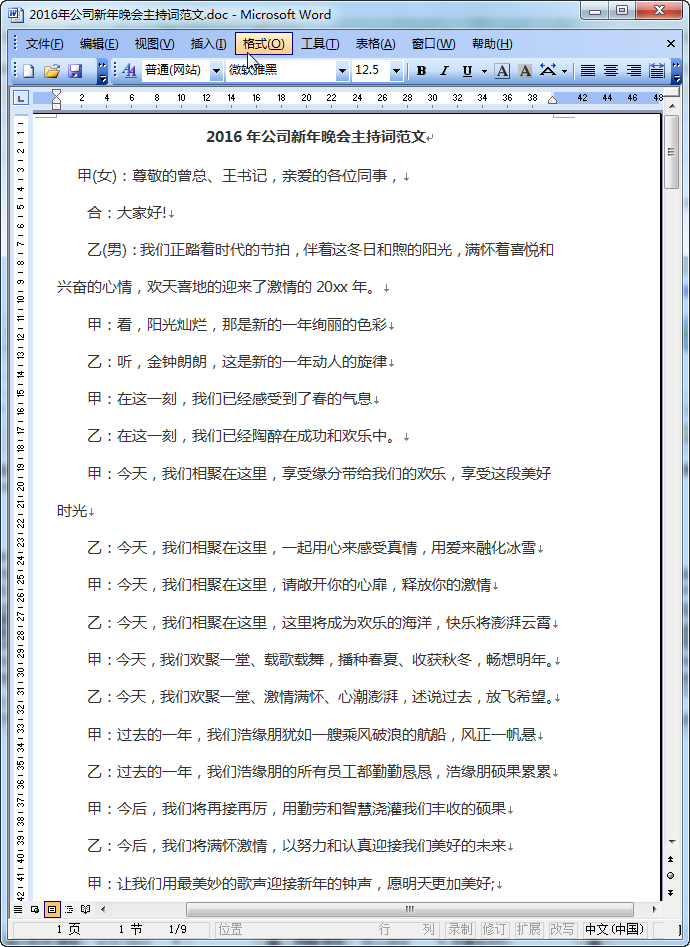Open the 窗口(W) menu
The width and height of the screenshot is (690, 947).
coord(433,44)
